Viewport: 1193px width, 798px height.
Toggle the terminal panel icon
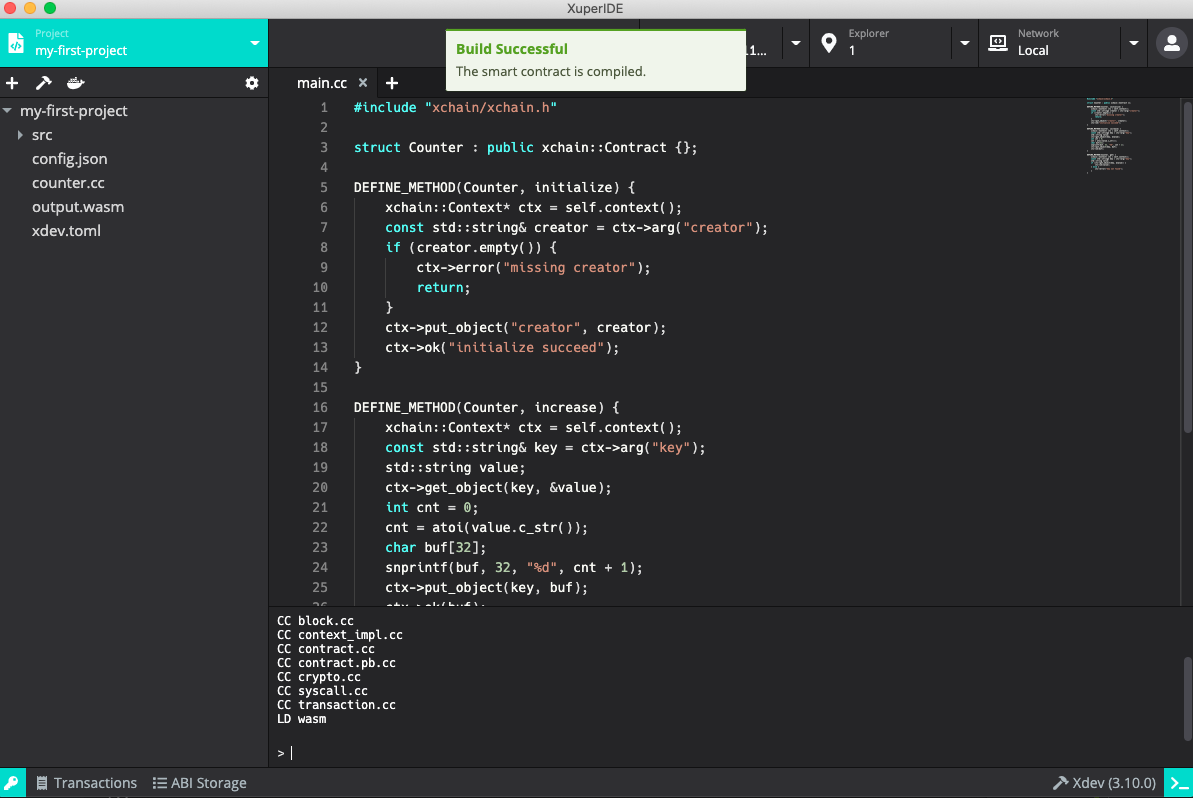1179,783
